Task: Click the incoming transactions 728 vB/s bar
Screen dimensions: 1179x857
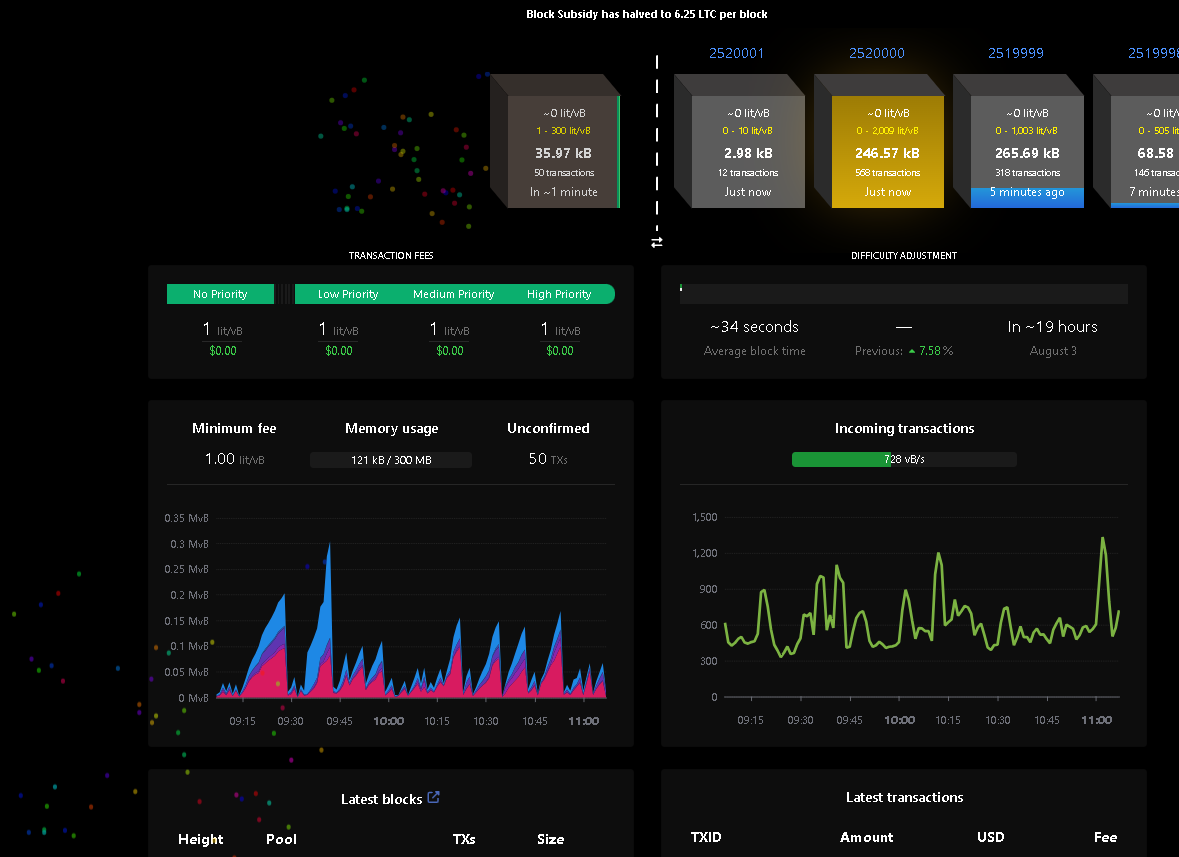Action: point(904,459)
